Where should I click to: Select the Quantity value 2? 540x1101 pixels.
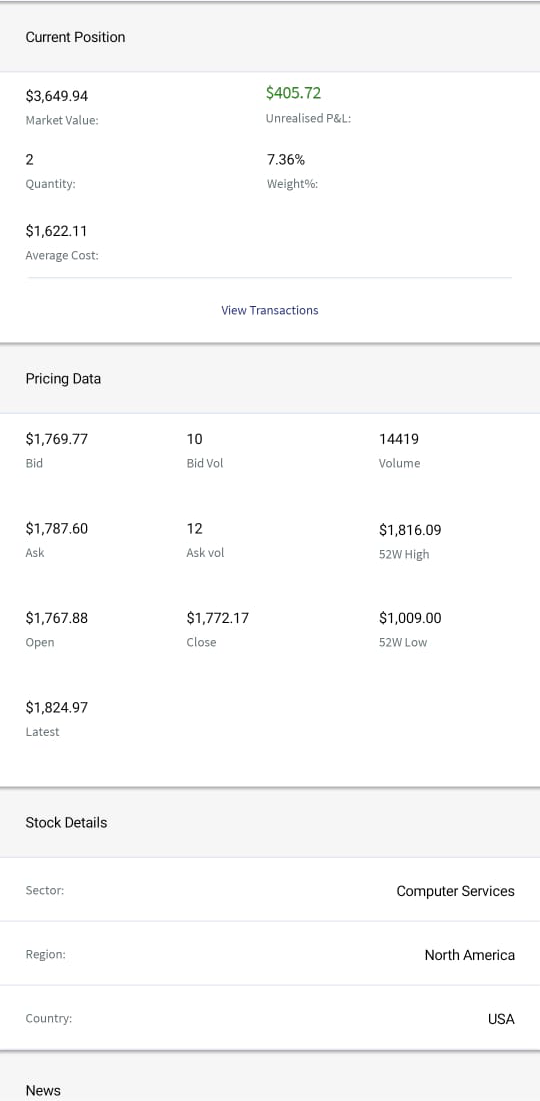(29, 160)
